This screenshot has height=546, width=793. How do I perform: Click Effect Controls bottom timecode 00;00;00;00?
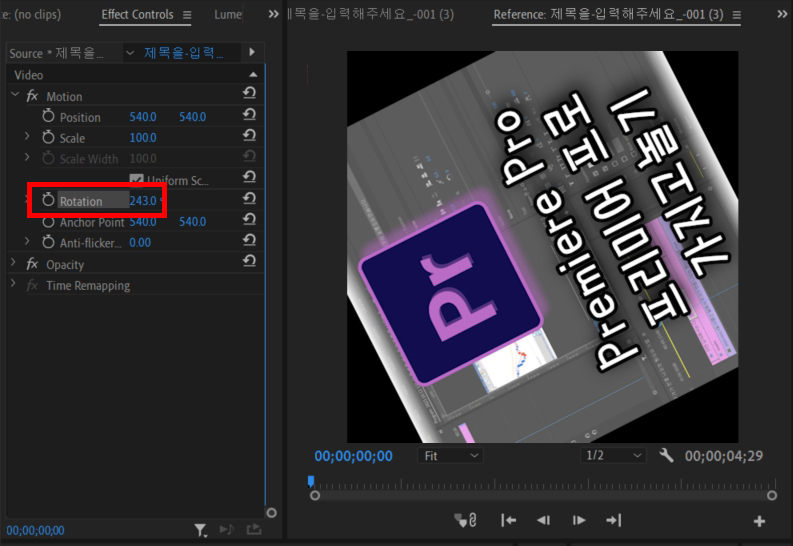tap(35, 530)
